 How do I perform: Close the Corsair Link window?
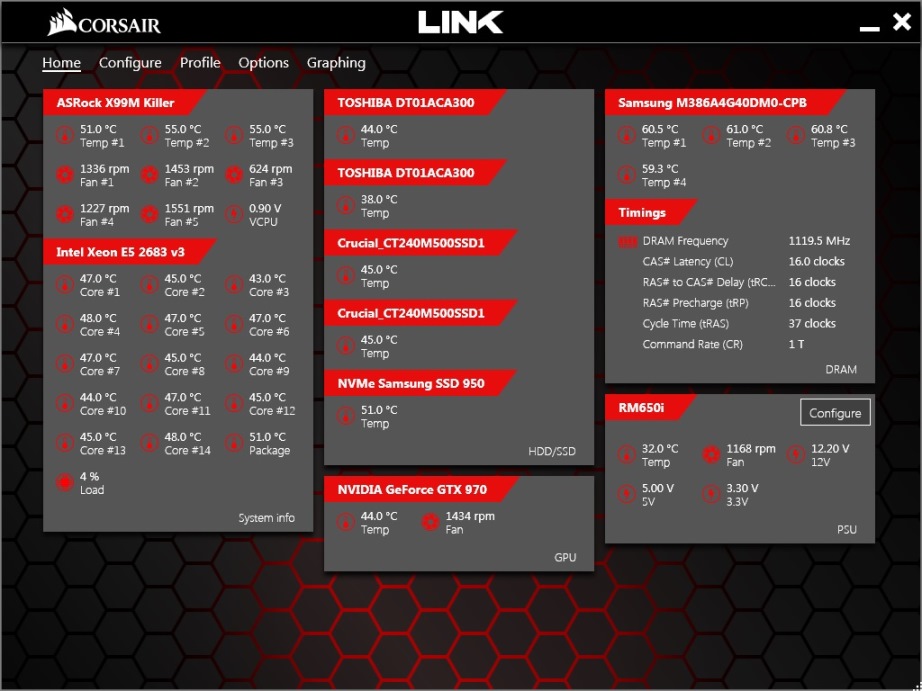pos(901,22)
